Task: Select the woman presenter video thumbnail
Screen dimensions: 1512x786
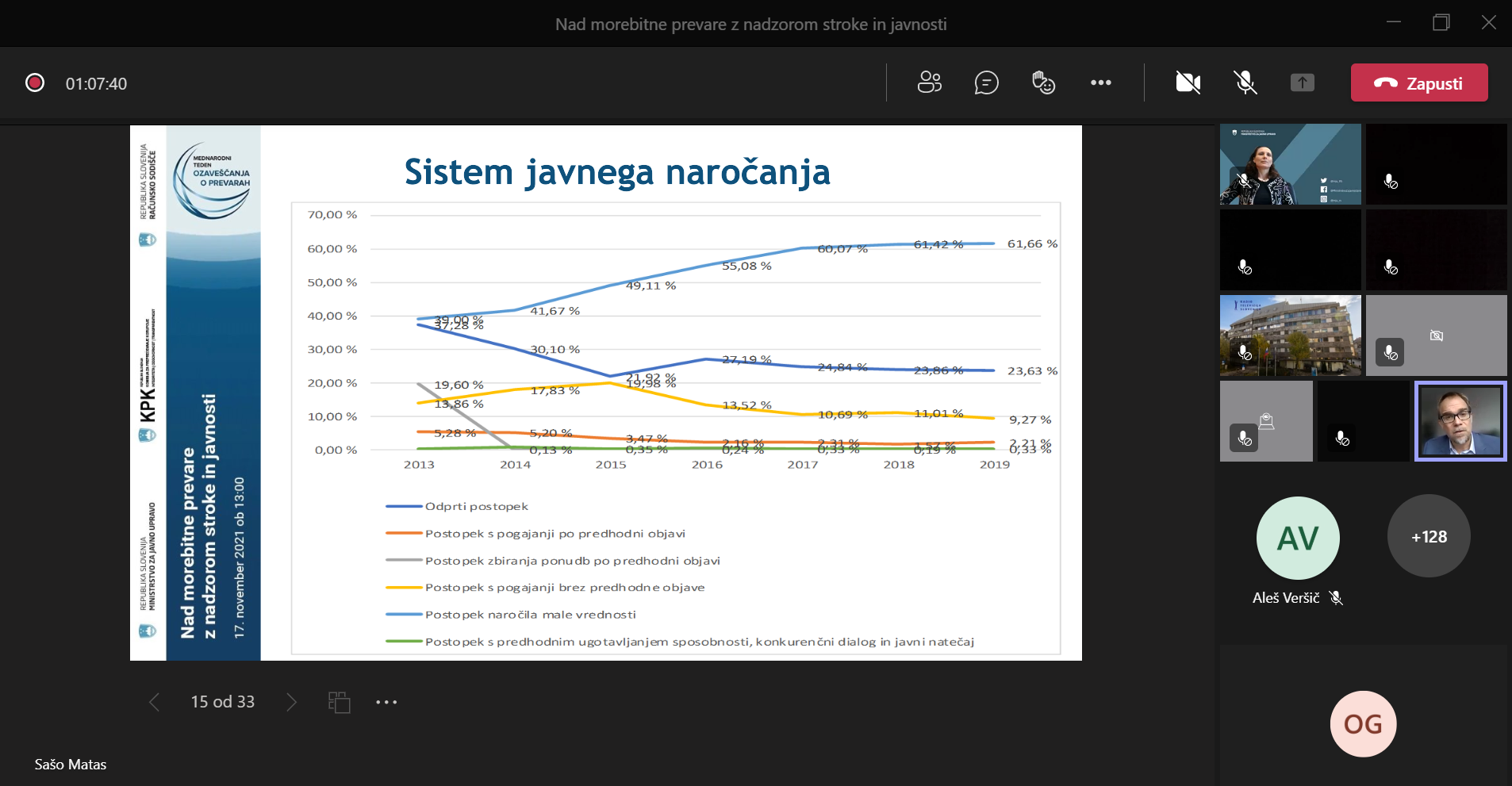Action: [x=1290, y=164]
